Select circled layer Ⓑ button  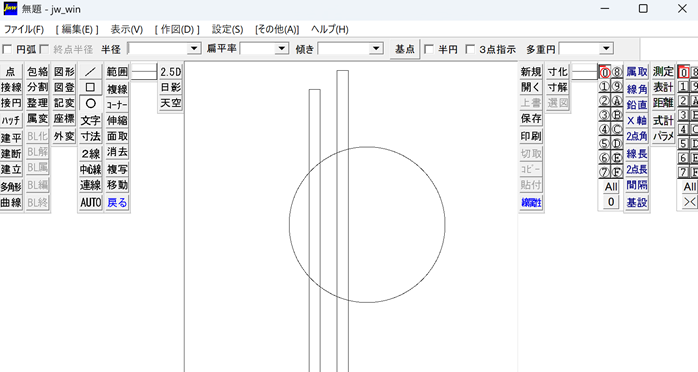(x=617, y=115)
